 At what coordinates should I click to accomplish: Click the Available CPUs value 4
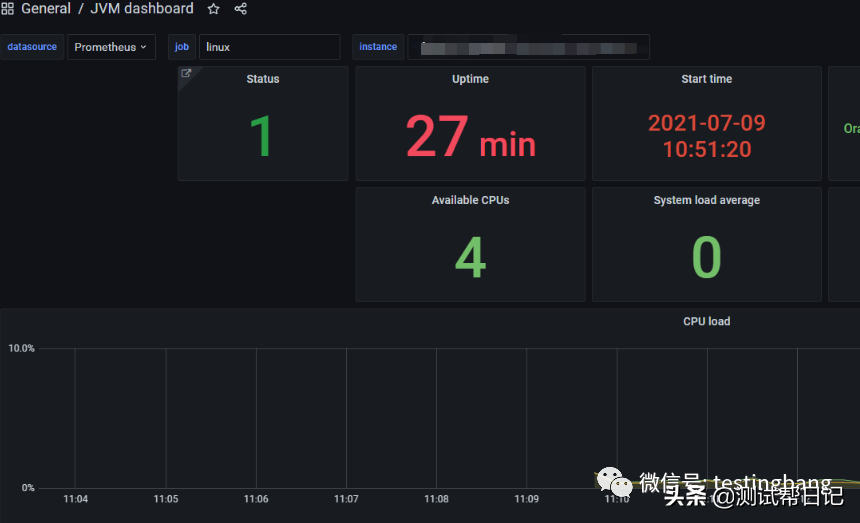(470, 257)
